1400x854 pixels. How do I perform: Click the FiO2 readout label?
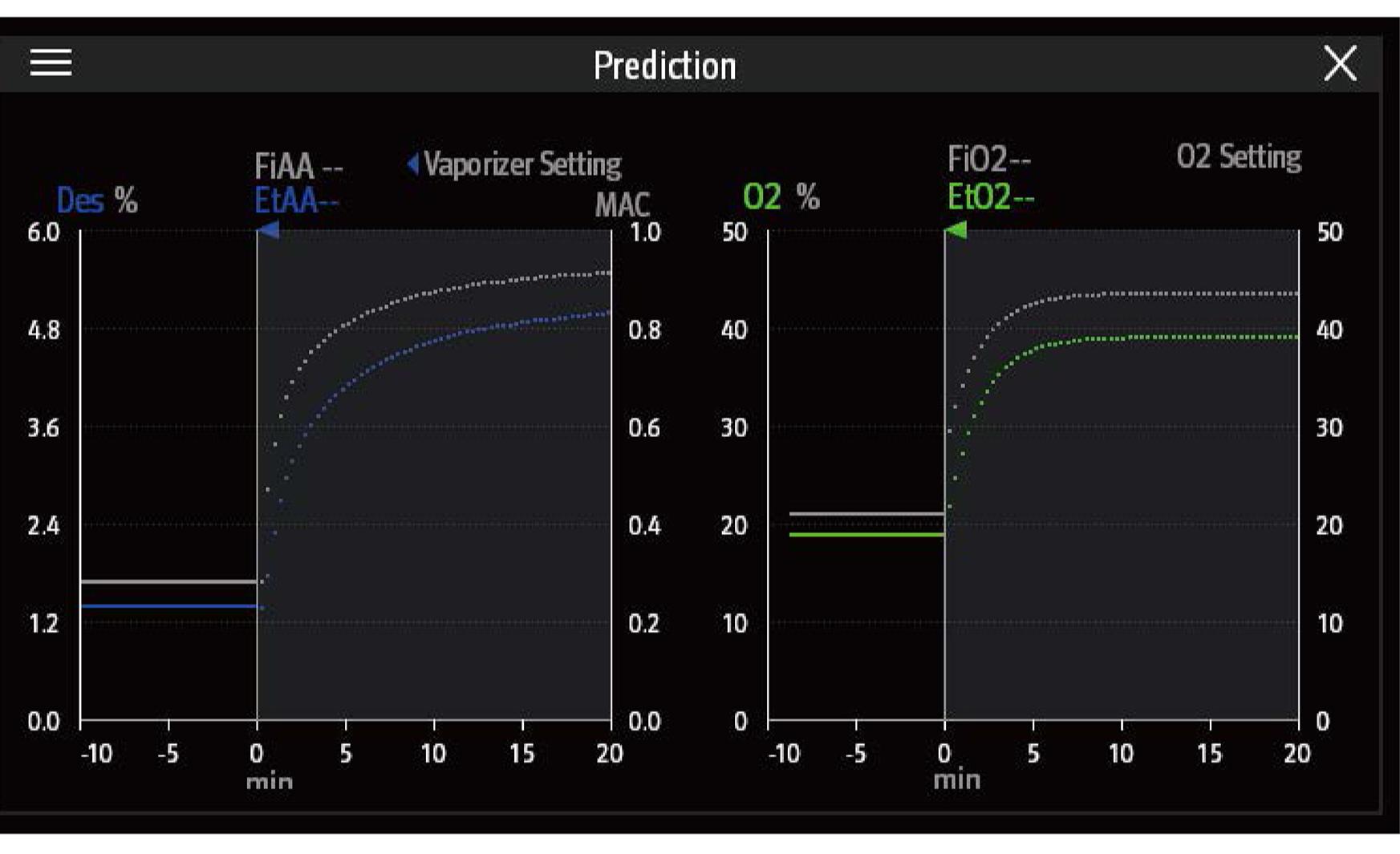coord(988,160)
